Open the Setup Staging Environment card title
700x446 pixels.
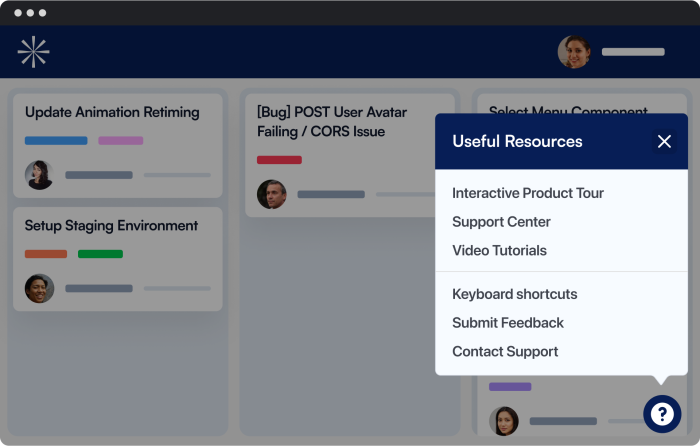tap(111, 225)
